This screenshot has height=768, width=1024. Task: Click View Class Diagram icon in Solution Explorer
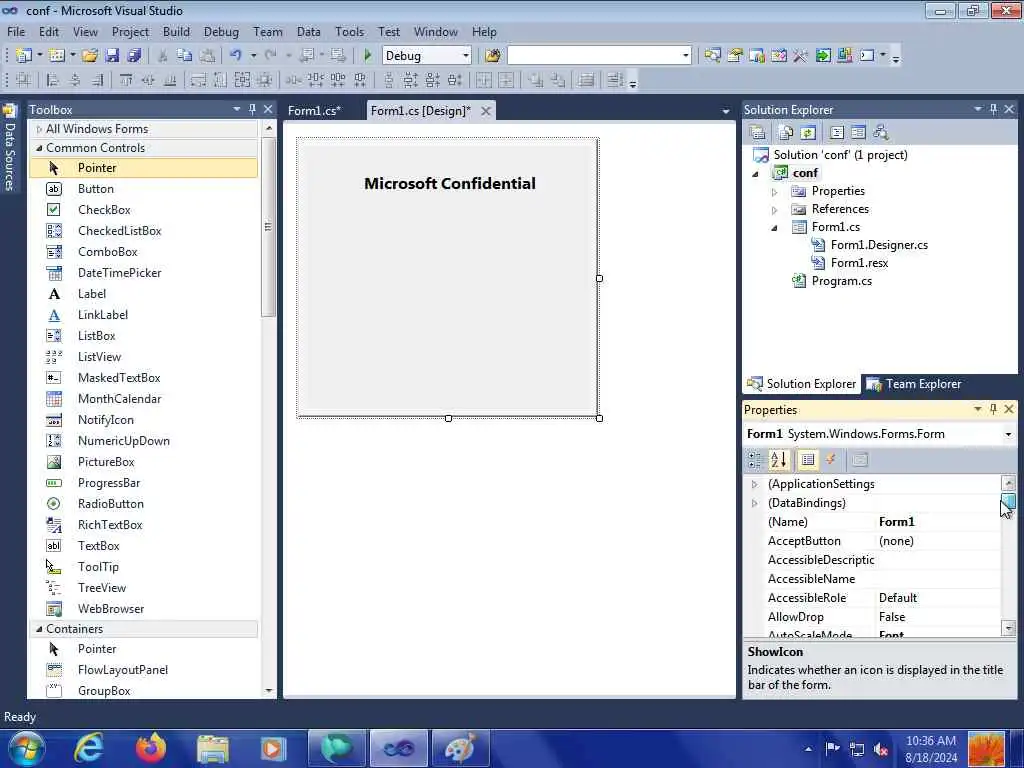point(881,133)
